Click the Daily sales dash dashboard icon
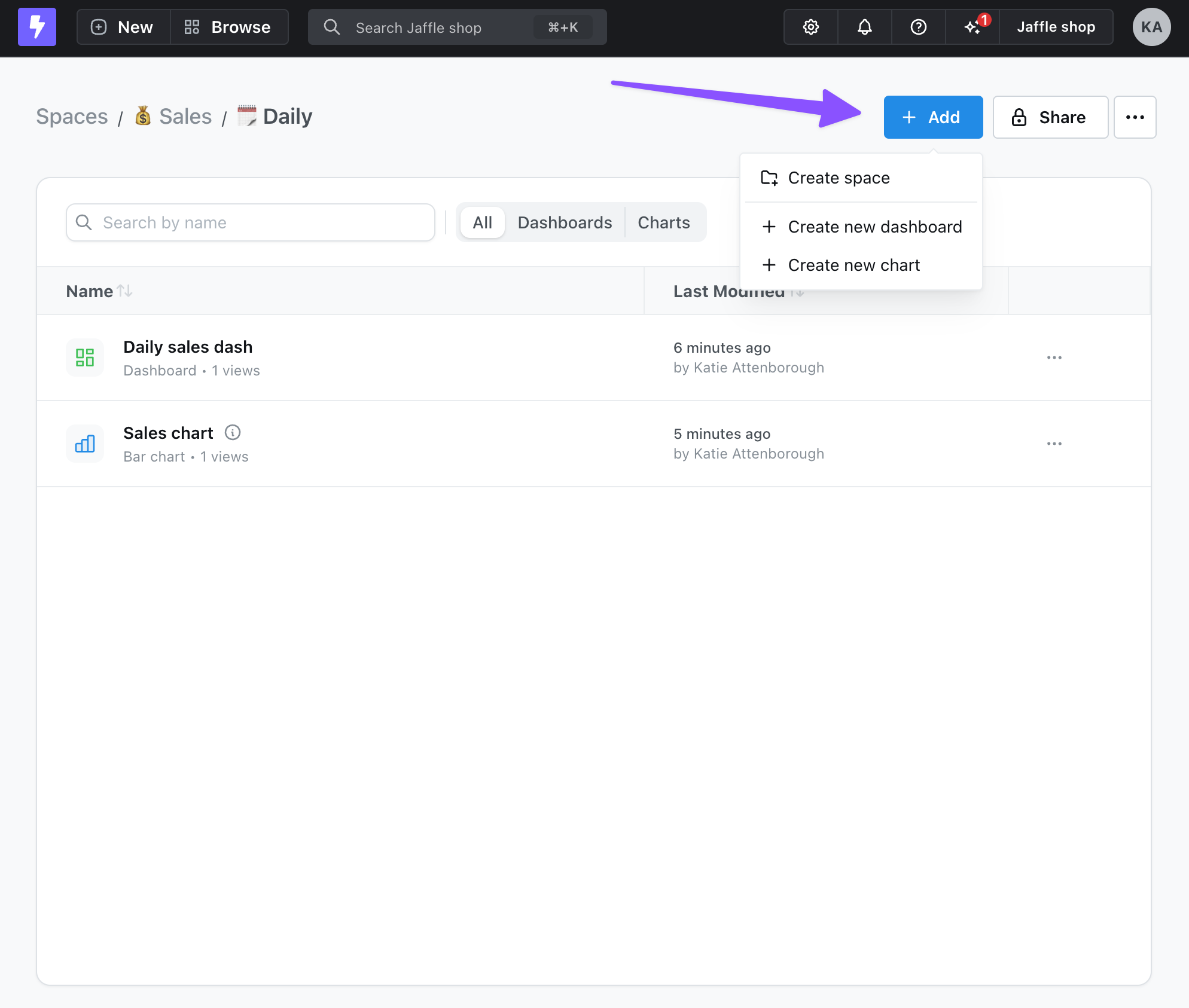 85,358
